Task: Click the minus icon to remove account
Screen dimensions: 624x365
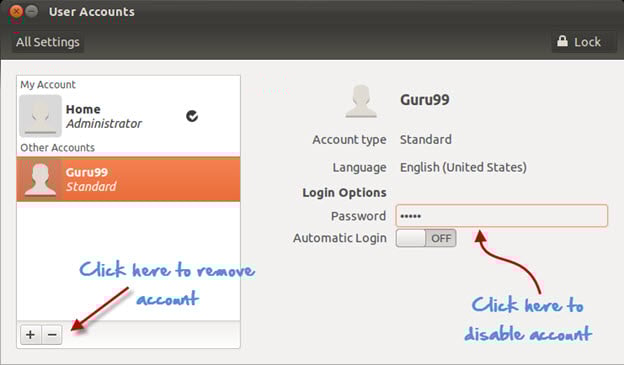Action: pos(52,334)
